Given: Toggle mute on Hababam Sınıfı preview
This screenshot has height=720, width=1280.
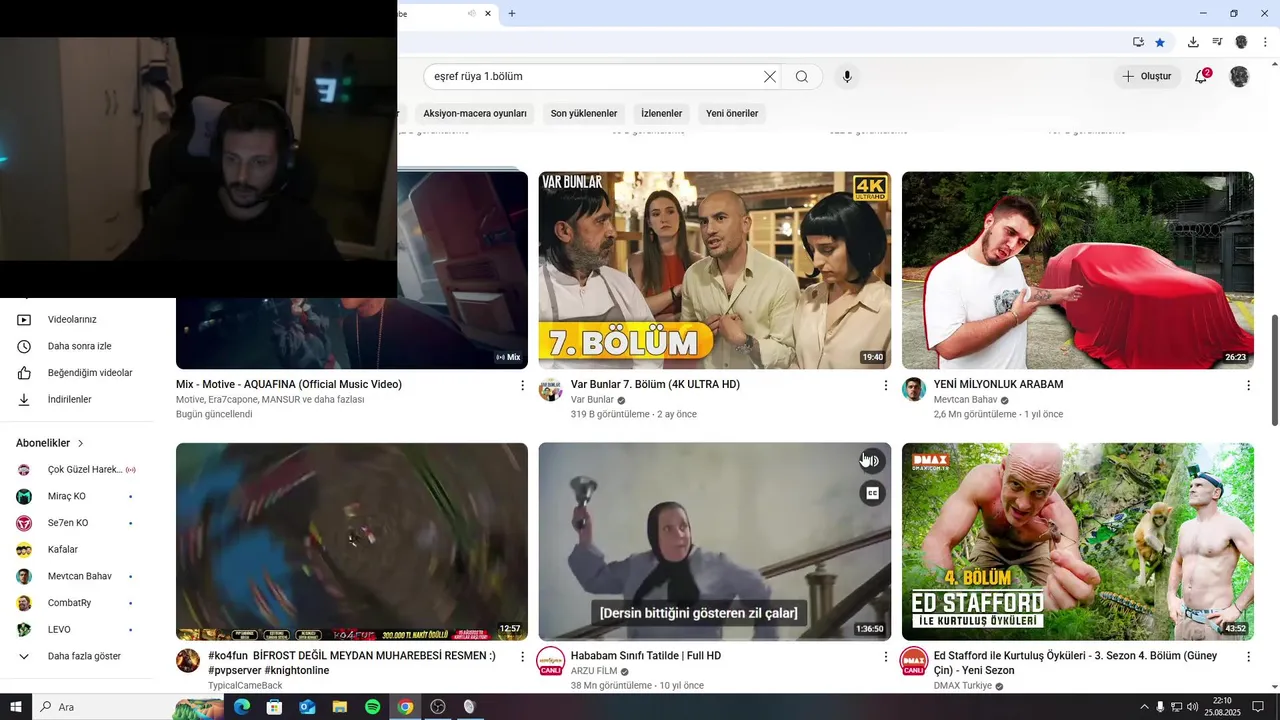Looking at the screenshot, I should pos(872,461).
